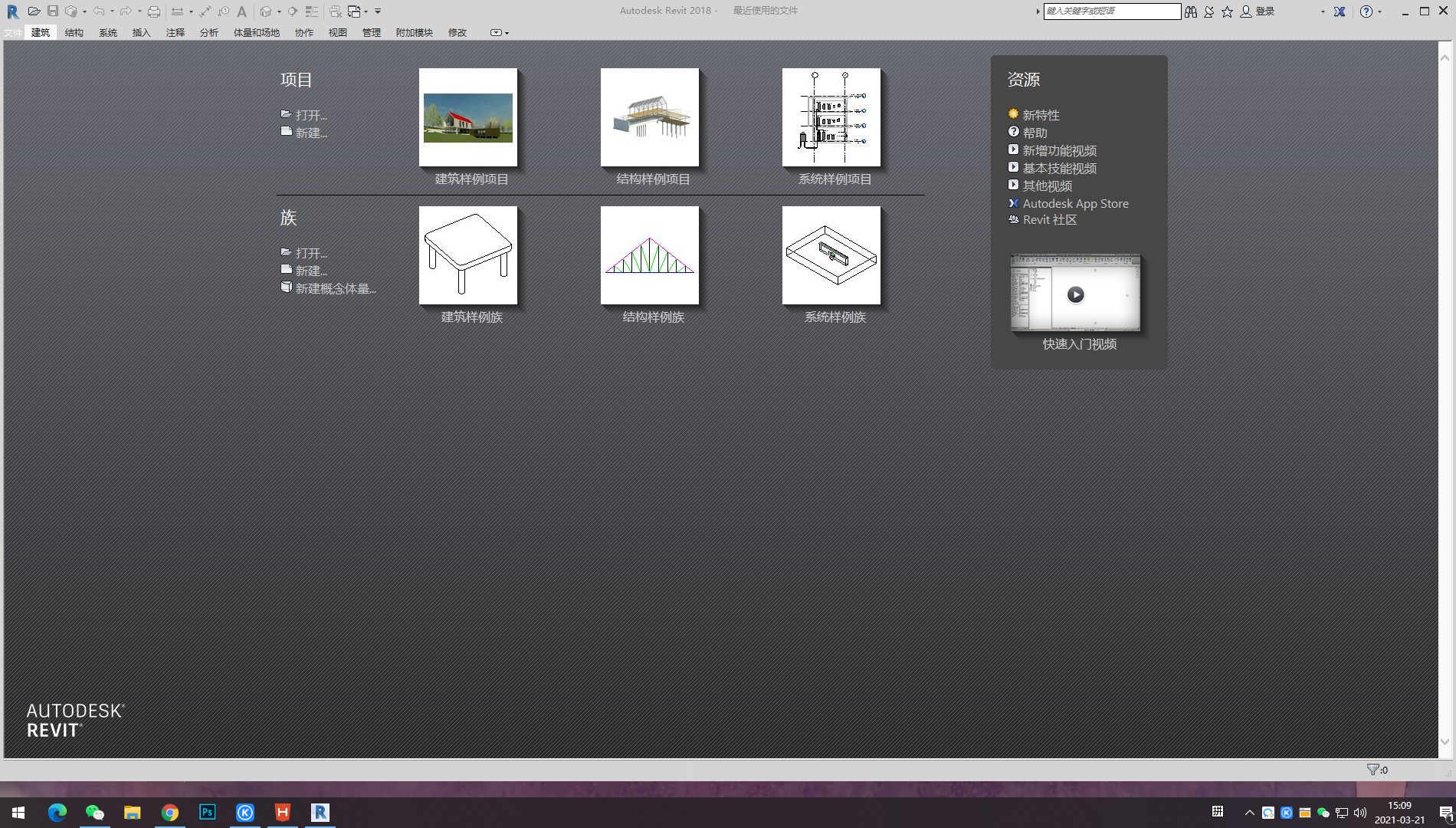
Task: Open the 建筑样例项目 thumbnail
Action: [468, 117]
